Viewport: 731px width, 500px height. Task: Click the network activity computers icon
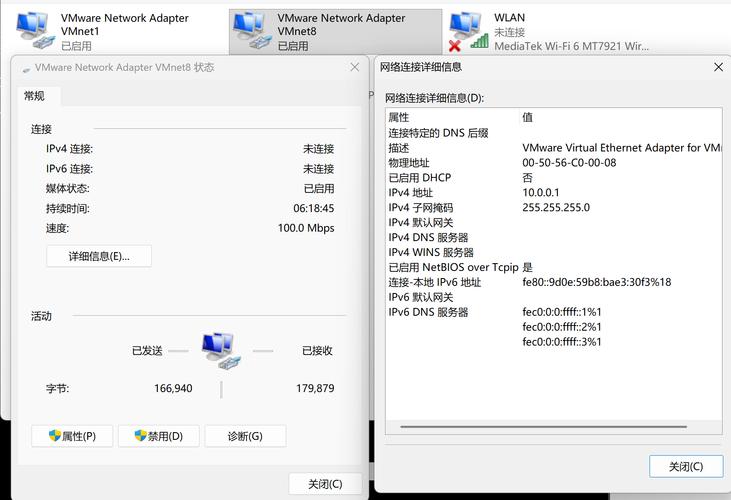[221, 350]
